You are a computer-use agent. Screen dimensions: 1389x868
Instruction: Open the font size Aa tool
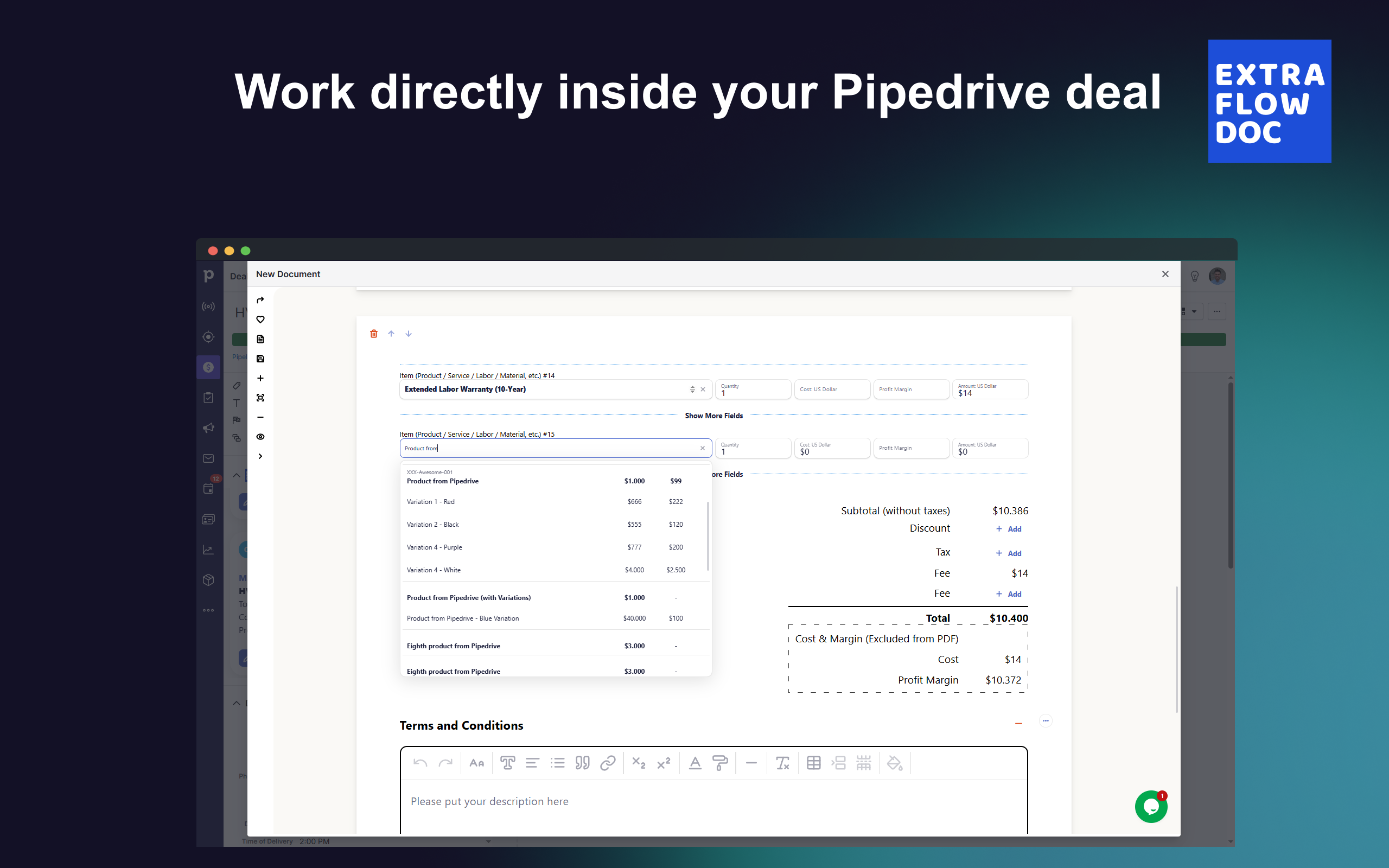pyautogui.click(x=476, y=763)
